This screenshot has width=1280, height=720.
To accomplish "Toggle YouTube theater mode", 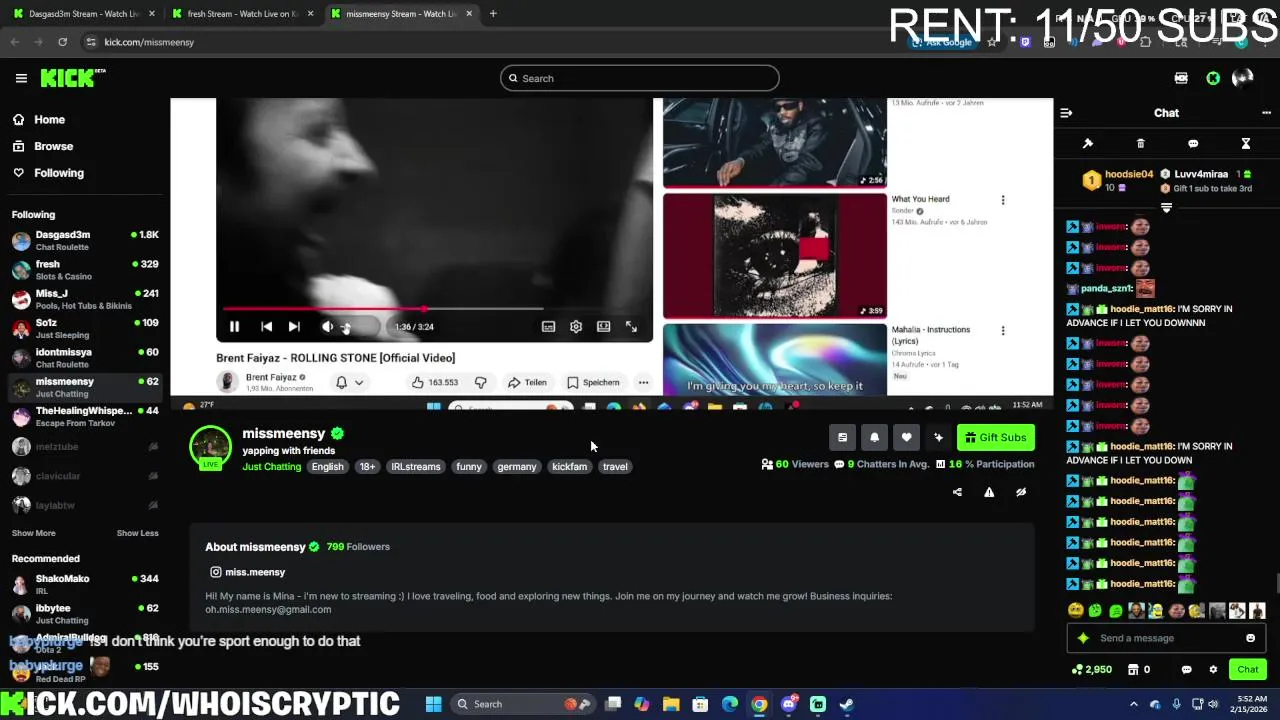I will (603, 327).
